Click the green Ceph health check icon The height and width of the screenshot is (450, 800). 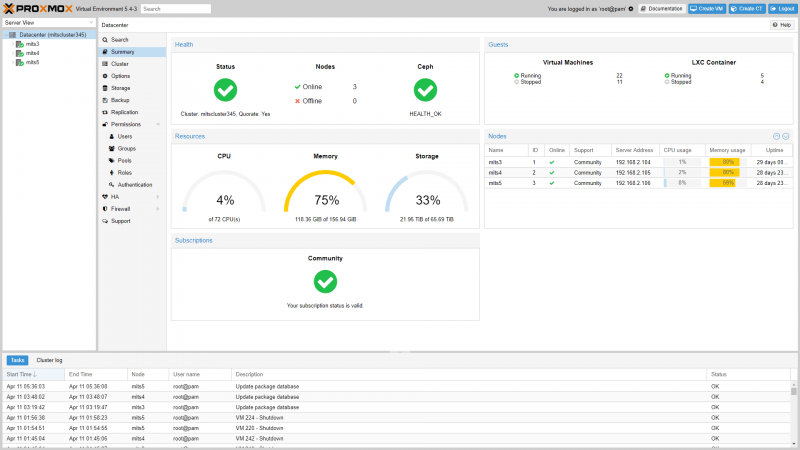click(x=425, y=90)
